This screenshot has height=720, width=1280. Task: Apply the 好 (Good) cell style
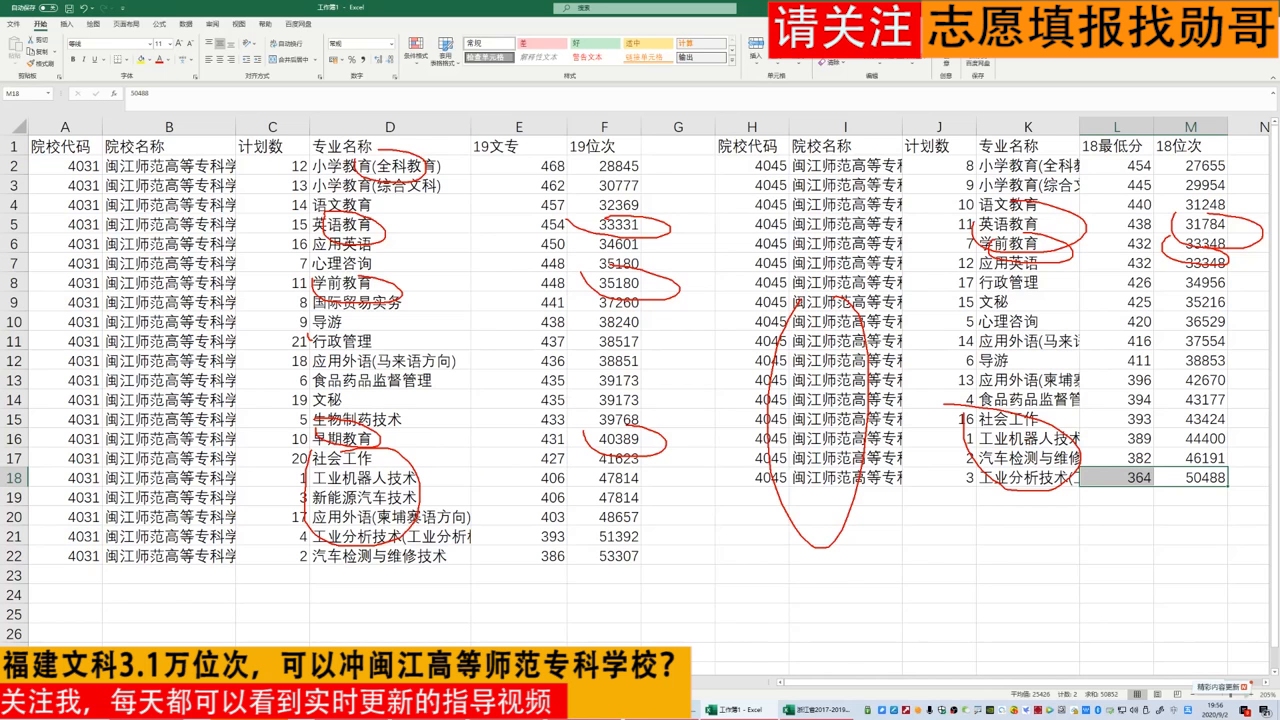coord(595,43)
